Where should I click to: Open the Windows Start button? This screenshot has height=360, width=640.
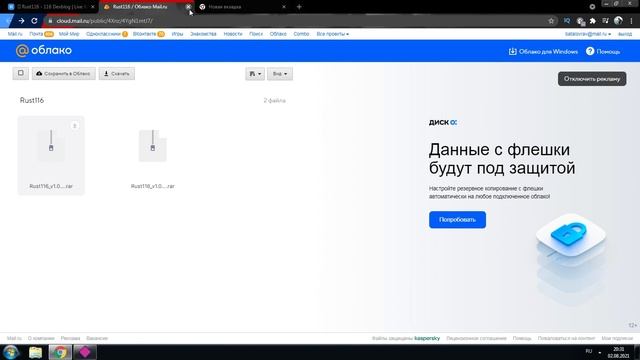click(11, 352)
